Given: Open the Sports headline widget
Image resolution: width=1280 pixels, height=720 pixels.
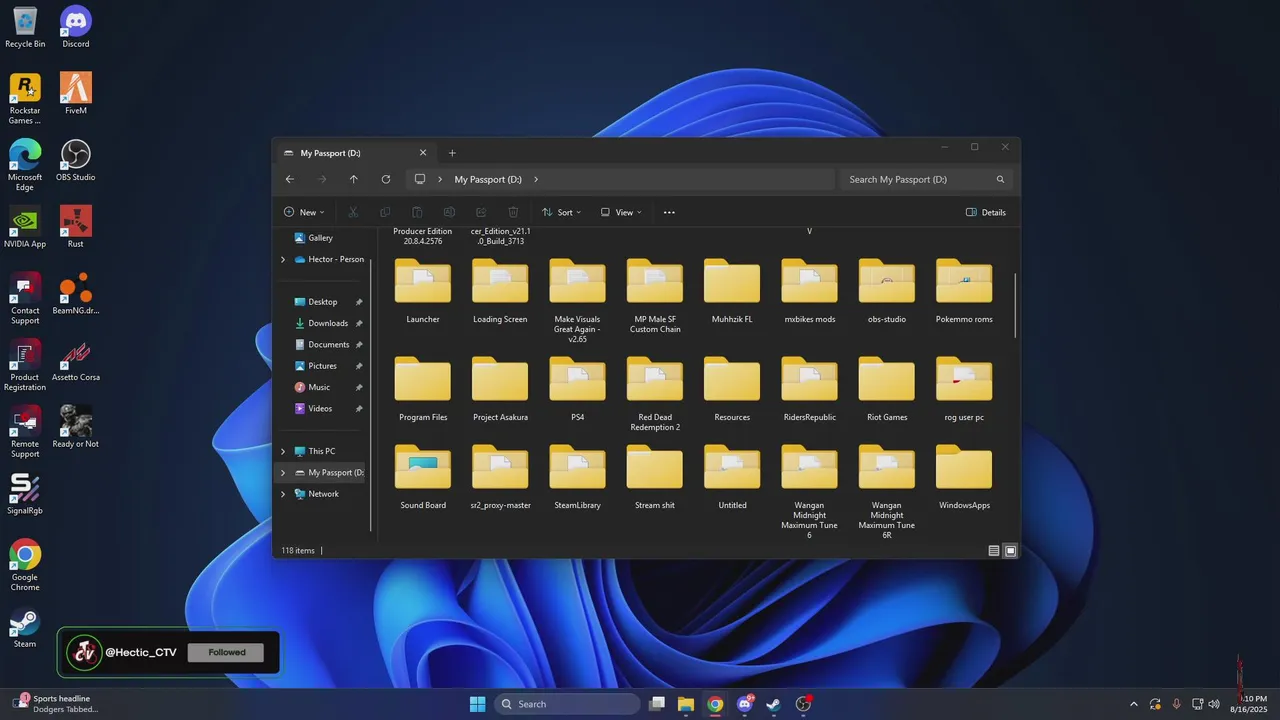Looking at the screenshot, I should point(55,704).
